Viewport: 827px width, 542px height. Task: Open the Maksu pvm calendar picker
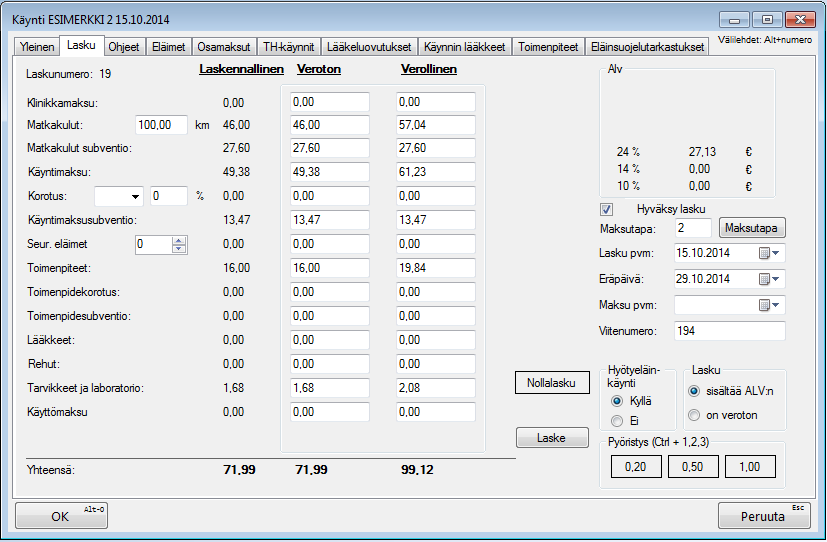[769, 305]
